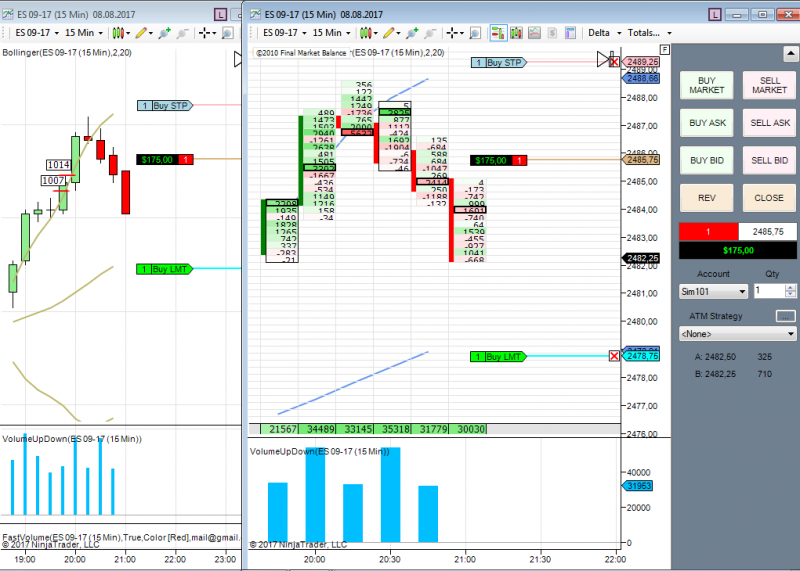Viewport: 800px width, 571px height.
Task: Open ES 09-17 instrument dropdown in left window
Action: [x=37, y=33]
